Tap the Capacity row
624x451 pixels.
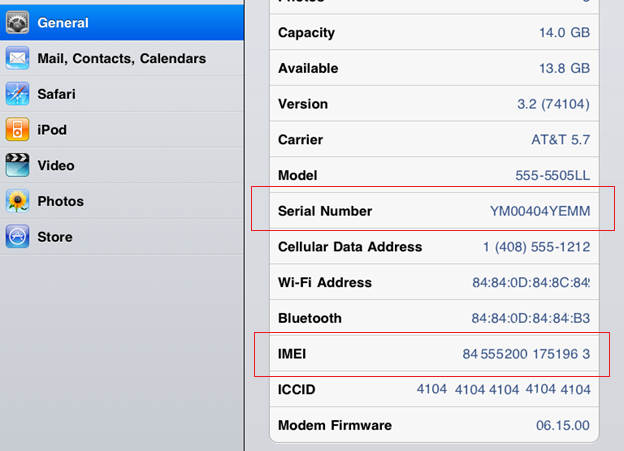coord(434,32)
